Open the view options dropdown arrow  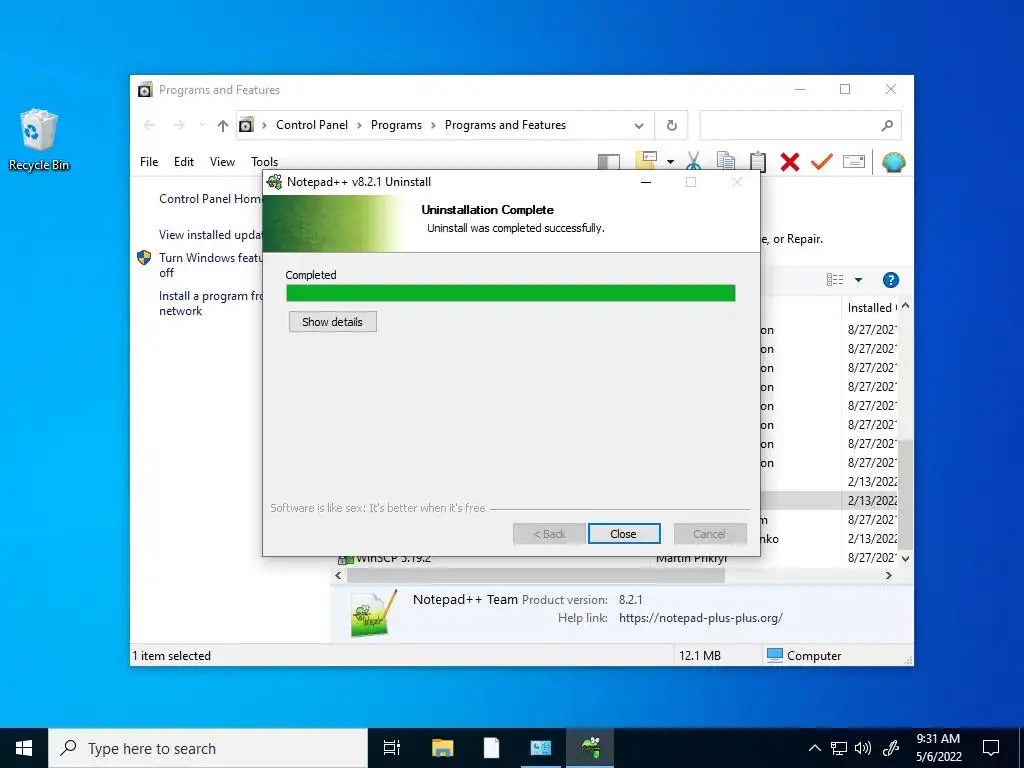[859, 280]
